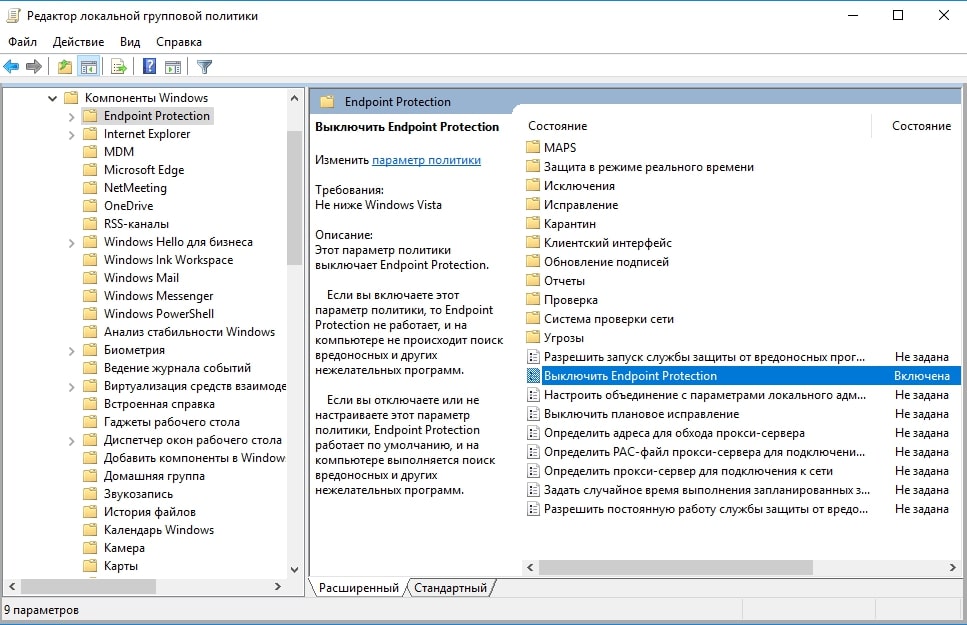Viewport: 967px width, 625px height.
Task: Toggle the Show/Hide action pane icon
Action: tap(173, 67)
